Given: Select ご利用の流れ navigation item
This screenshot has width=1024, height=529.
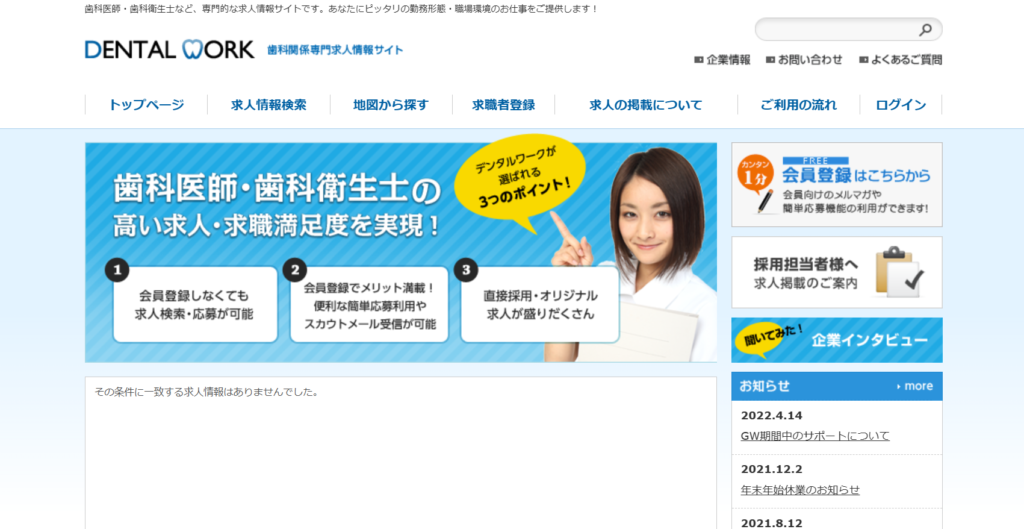Looking at the screenshot, I should click(798, 105).
